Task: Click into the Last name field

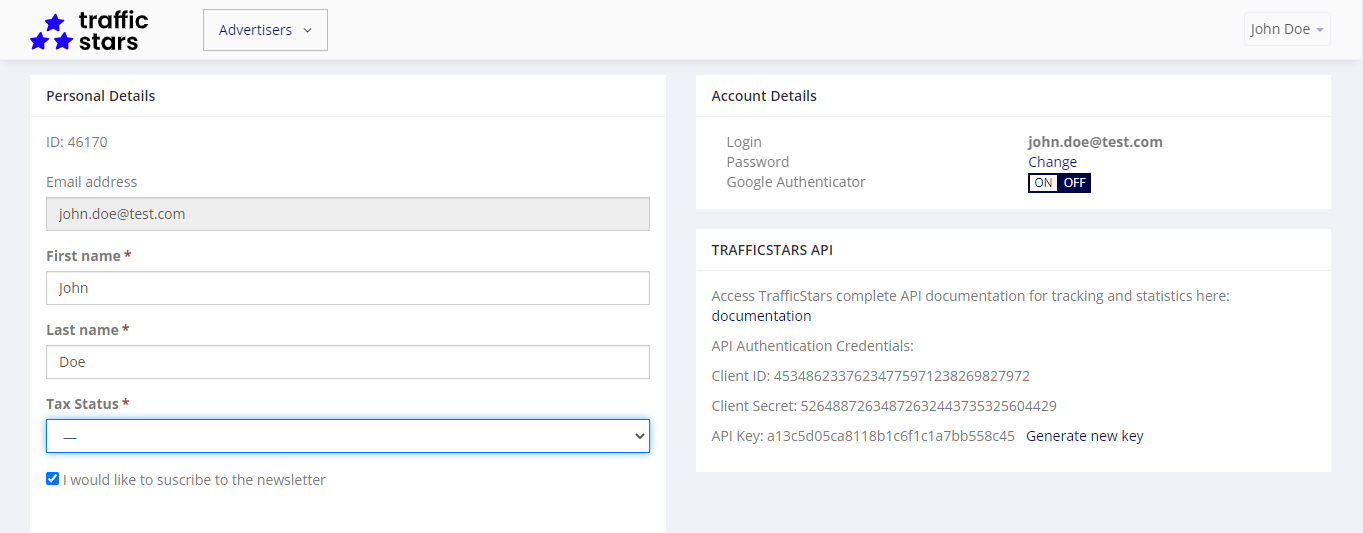Action: point(347,362)
